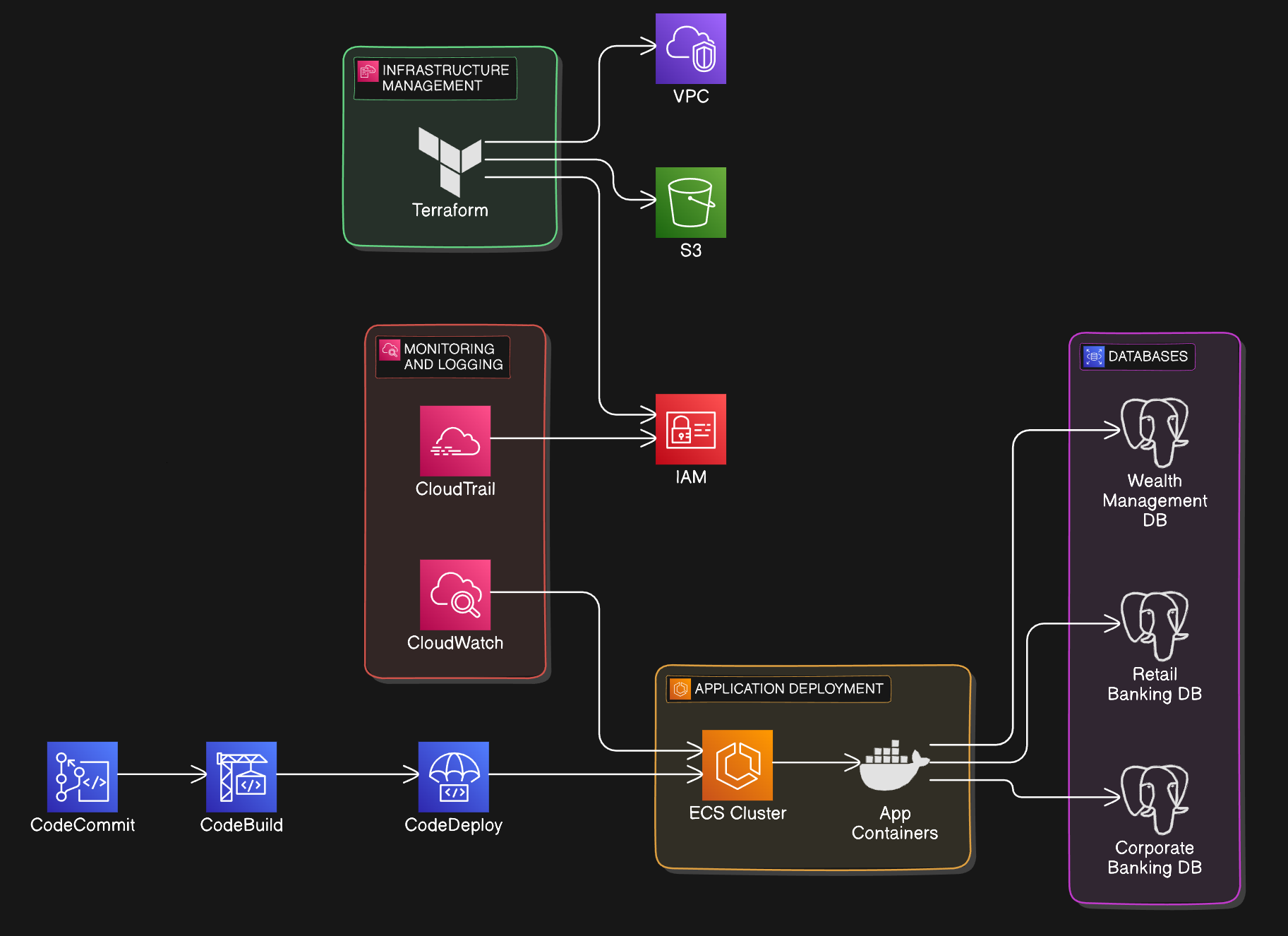Click the CloudTrail service icon
Viewport: 1288px width, 936px height.
(455, 441)
